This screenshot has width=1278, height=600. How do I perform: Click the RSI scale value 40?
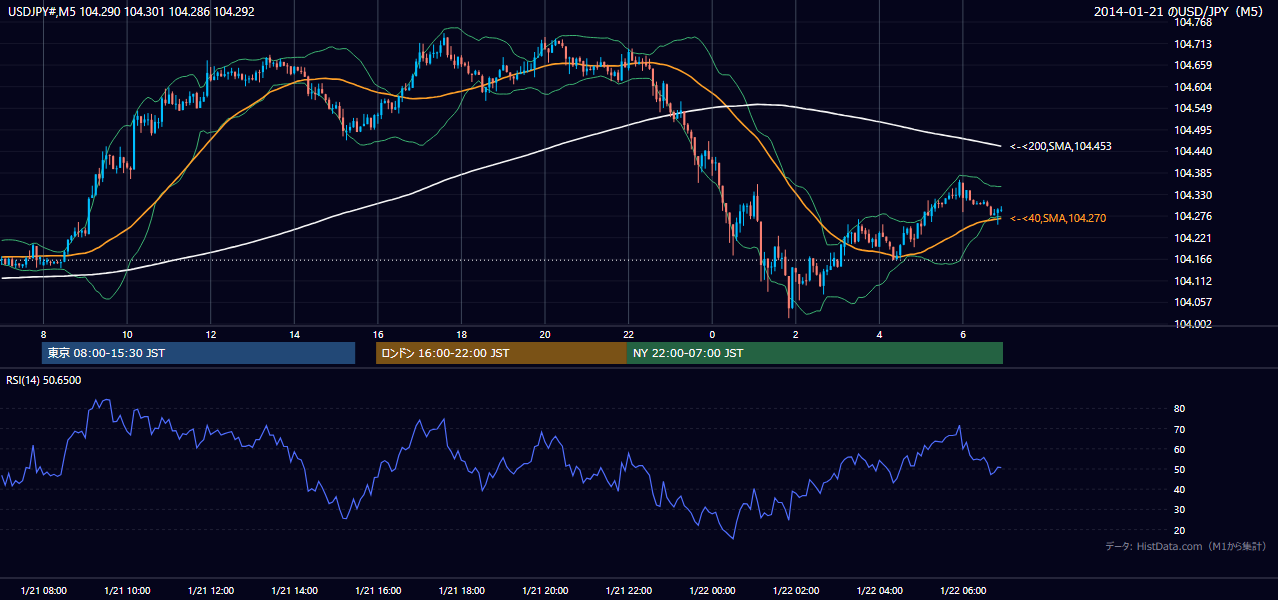[x=1180, y=489]
